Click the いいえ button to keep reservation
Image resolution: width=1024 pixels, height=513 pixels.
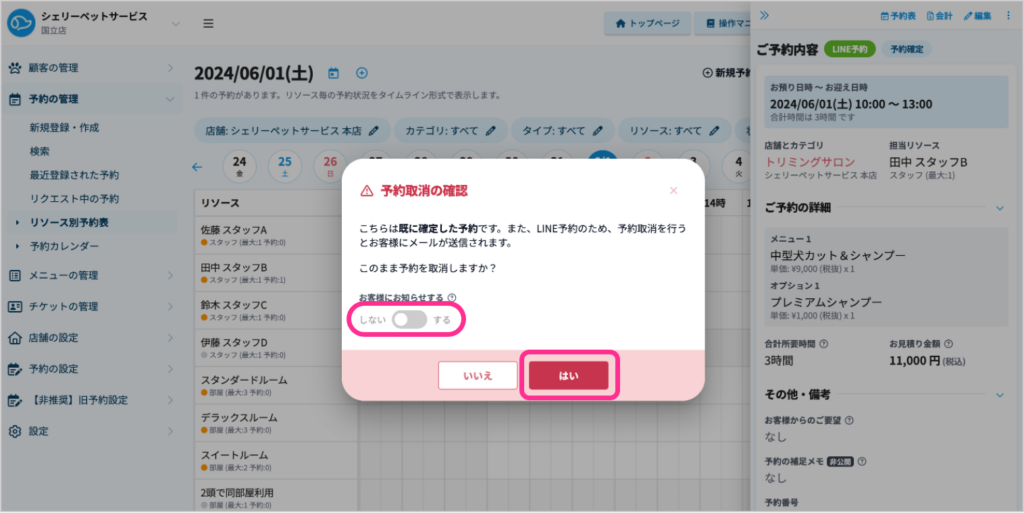coord(478,375)
